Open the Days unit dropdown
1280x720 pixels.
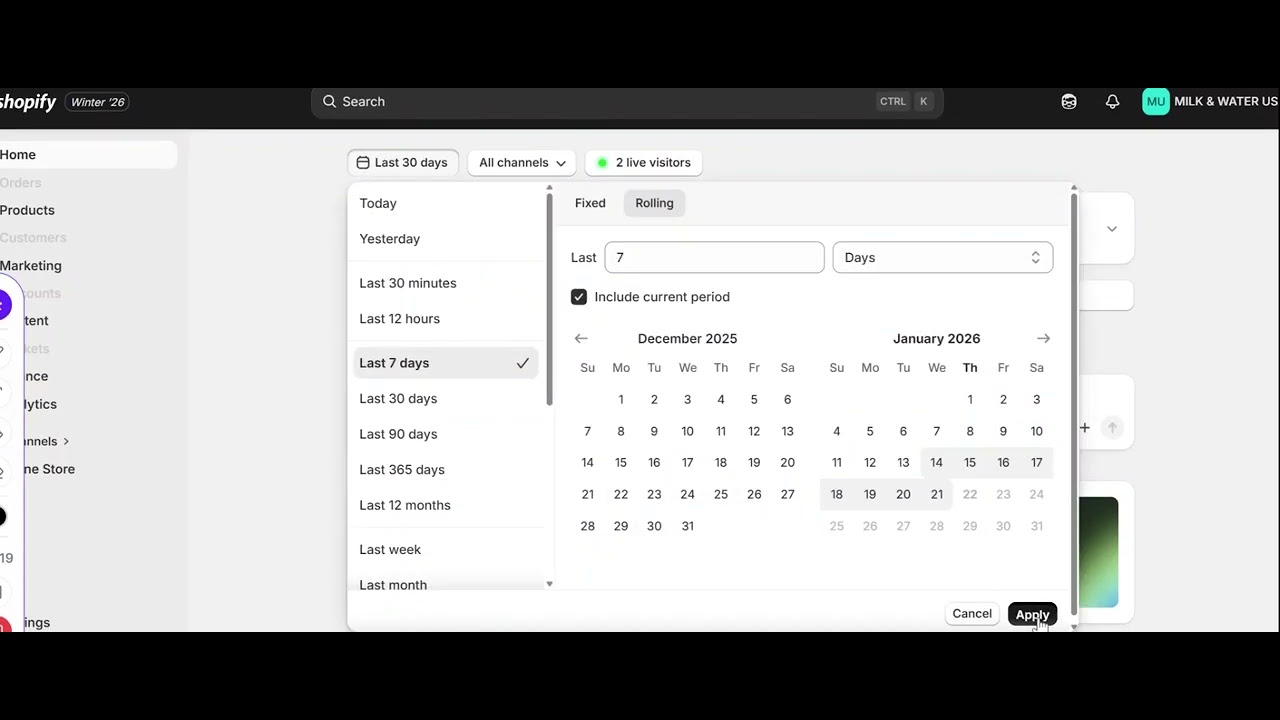[x=943, y=257]
